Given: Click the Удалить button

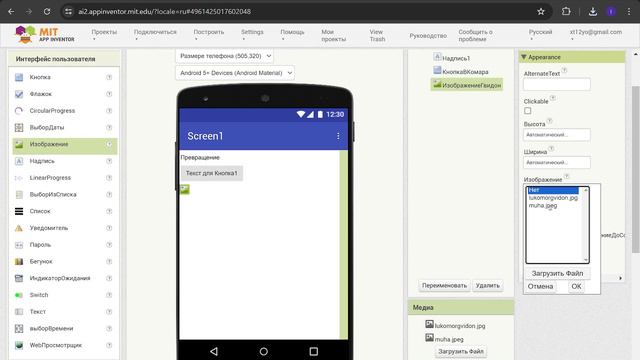Looking at the screenshot, I should [487, 285].
